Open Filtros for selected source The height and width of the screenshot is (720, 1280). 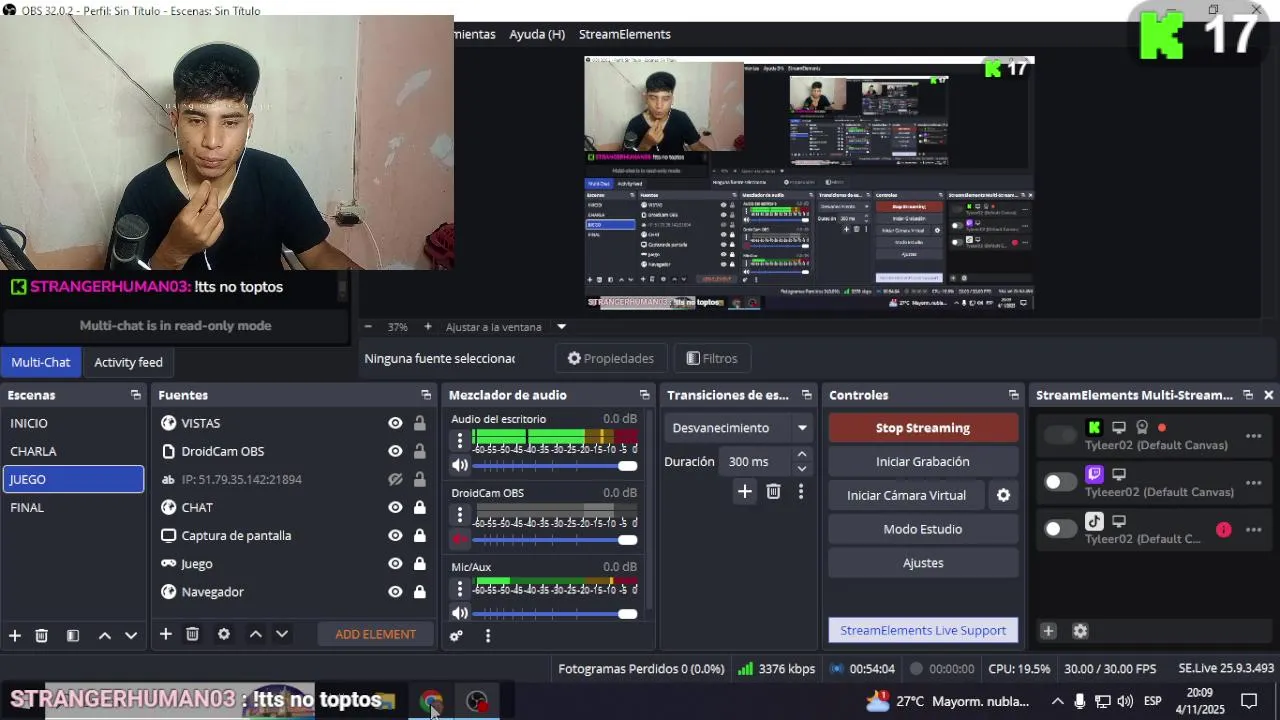[x=712, y=358]
